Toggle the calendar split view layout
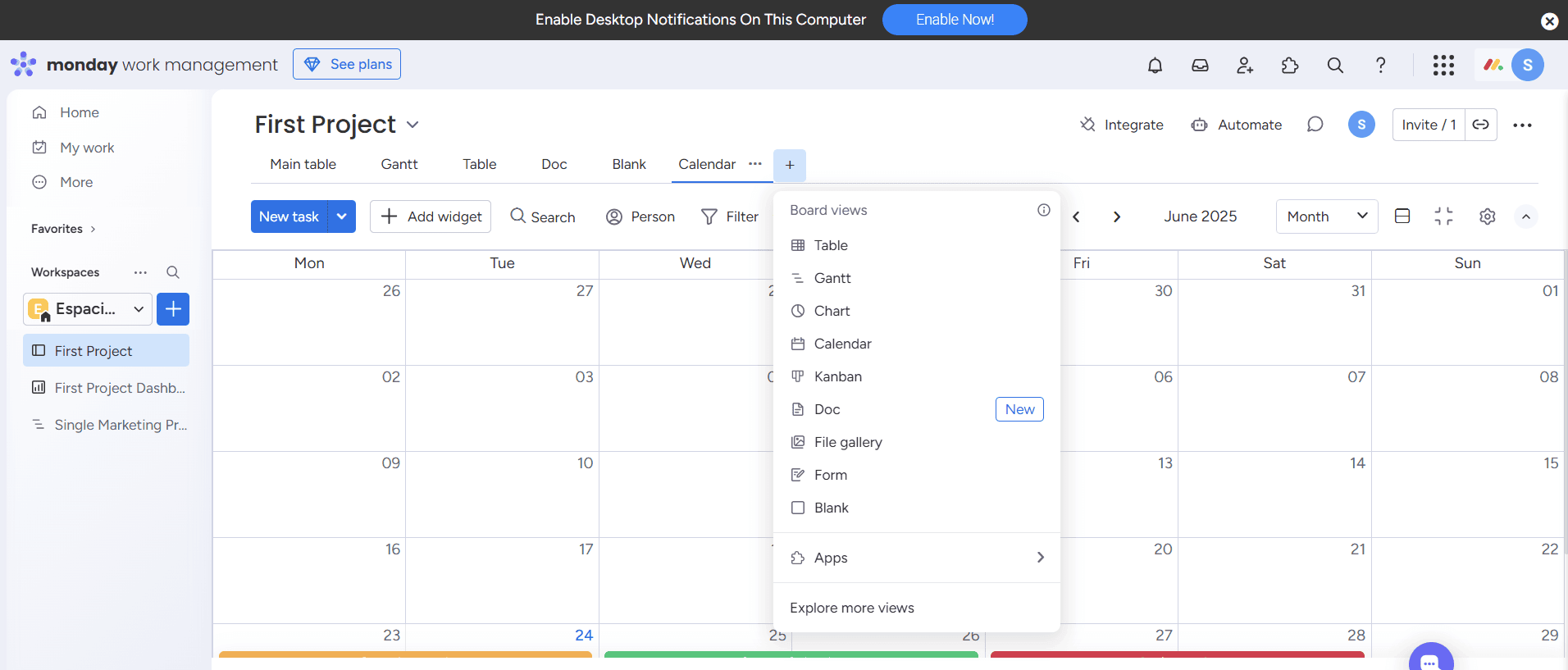1568x670 pixels. point(1402,216)
